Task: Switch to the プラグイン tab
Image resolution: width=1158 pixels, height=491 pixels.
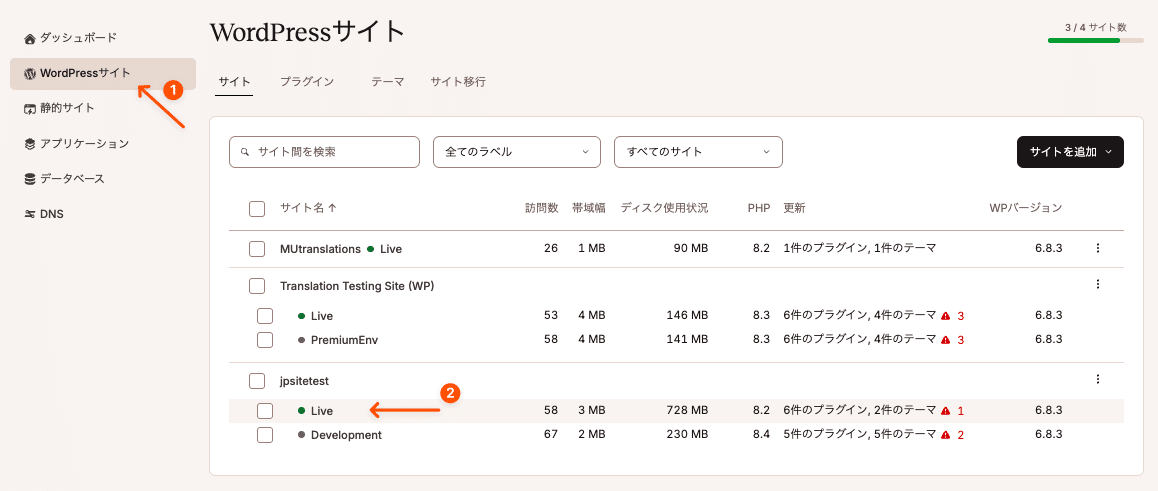Action: (x=307, y=82)
